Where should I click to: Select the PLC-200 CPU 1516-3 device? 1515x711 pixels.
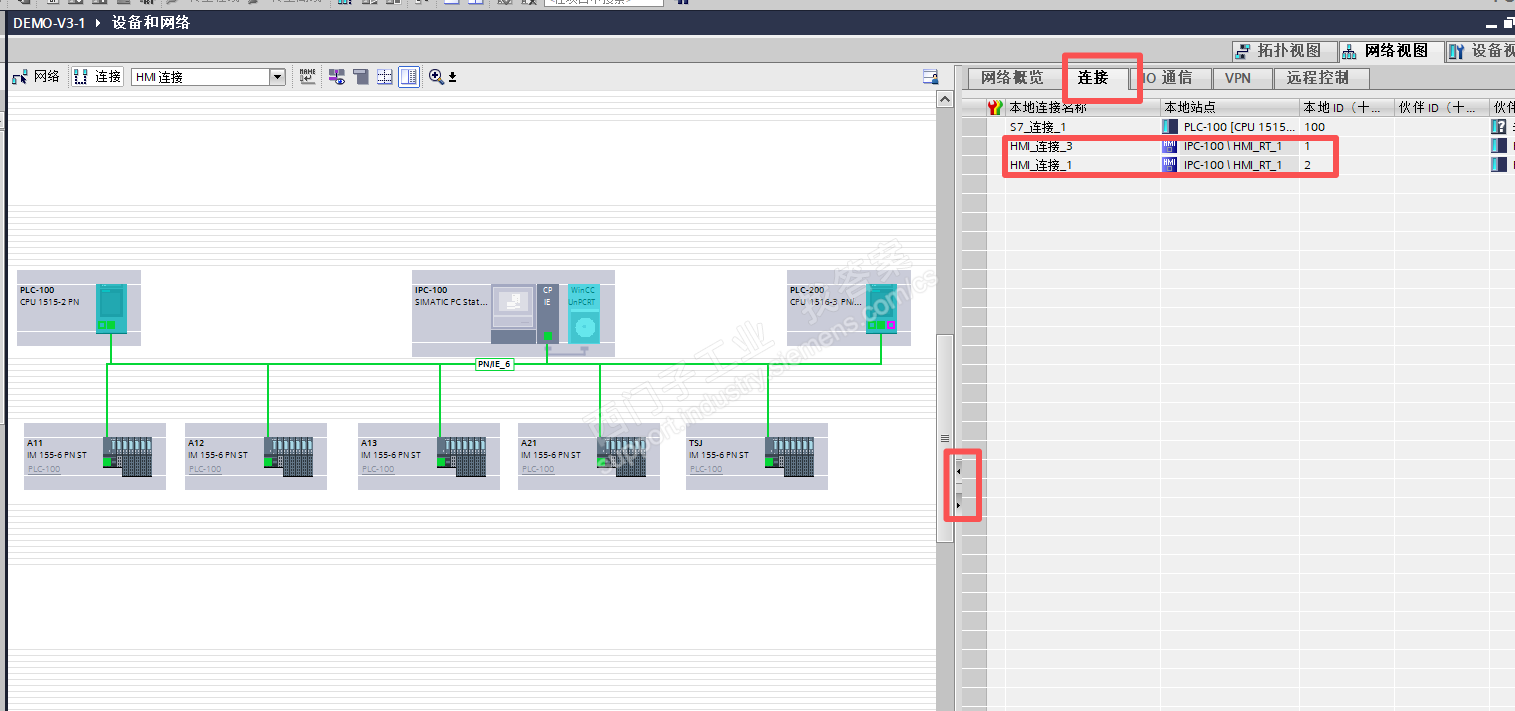coord(848,308)
